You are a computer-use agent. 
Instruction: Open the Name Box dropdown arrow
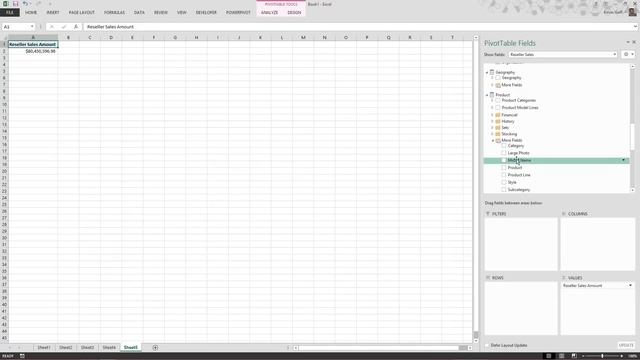(x=32, y=27)
